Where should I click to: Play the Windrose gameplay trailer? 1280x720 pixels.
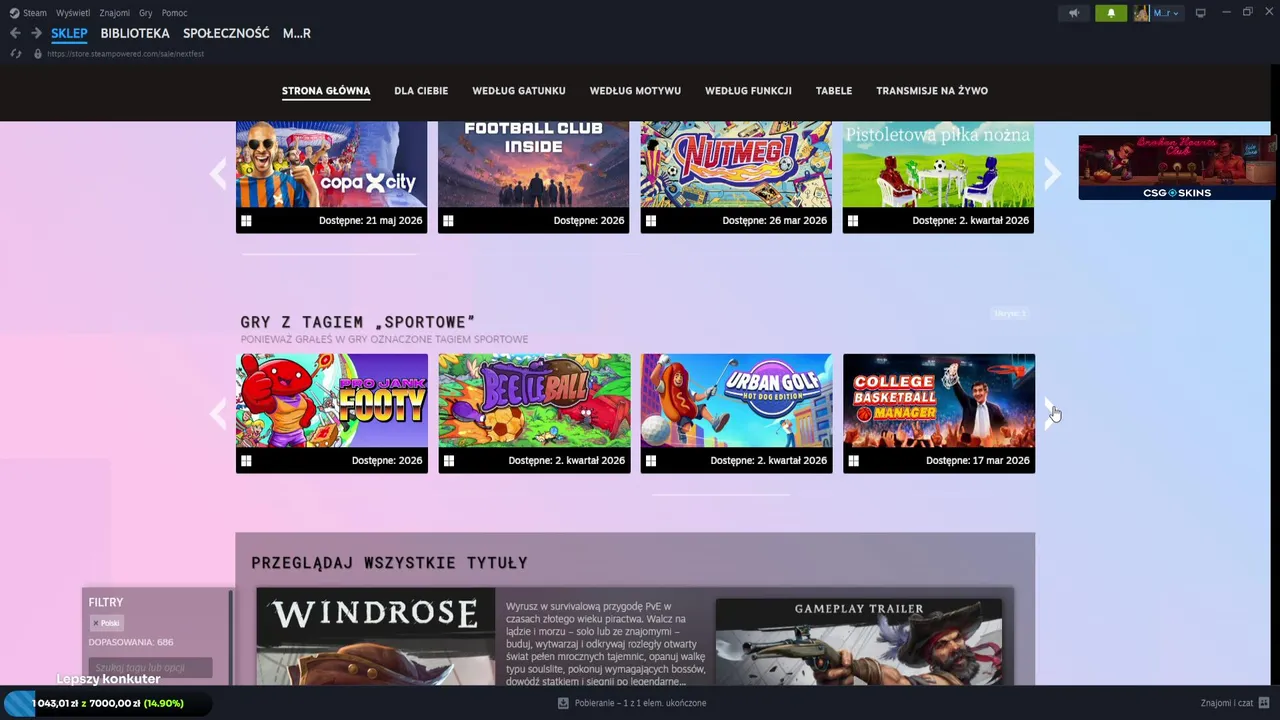coord(859,642)
